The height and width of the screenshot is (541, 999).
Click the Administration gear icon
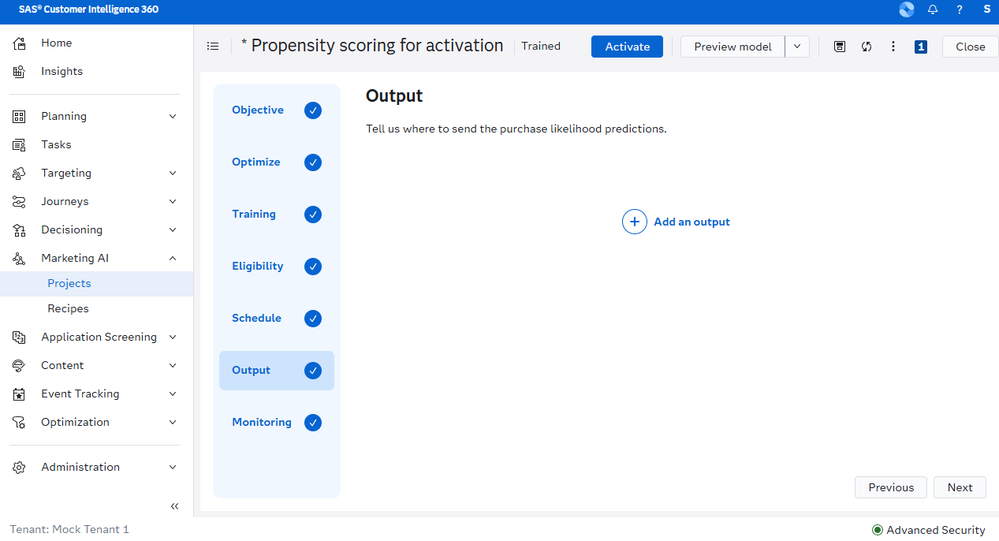tap(19, 468)
